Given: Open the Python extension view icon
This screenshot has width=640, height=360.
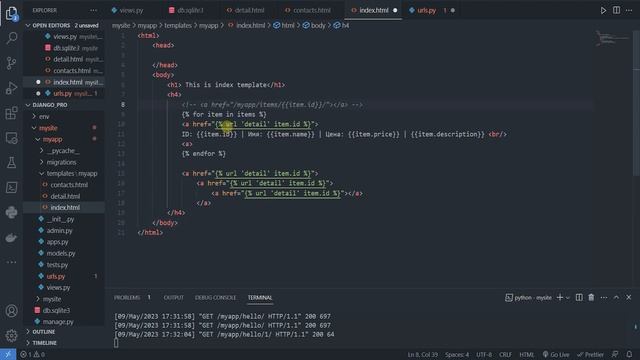Looking at the screenshot, I should (x=11, y=212).
